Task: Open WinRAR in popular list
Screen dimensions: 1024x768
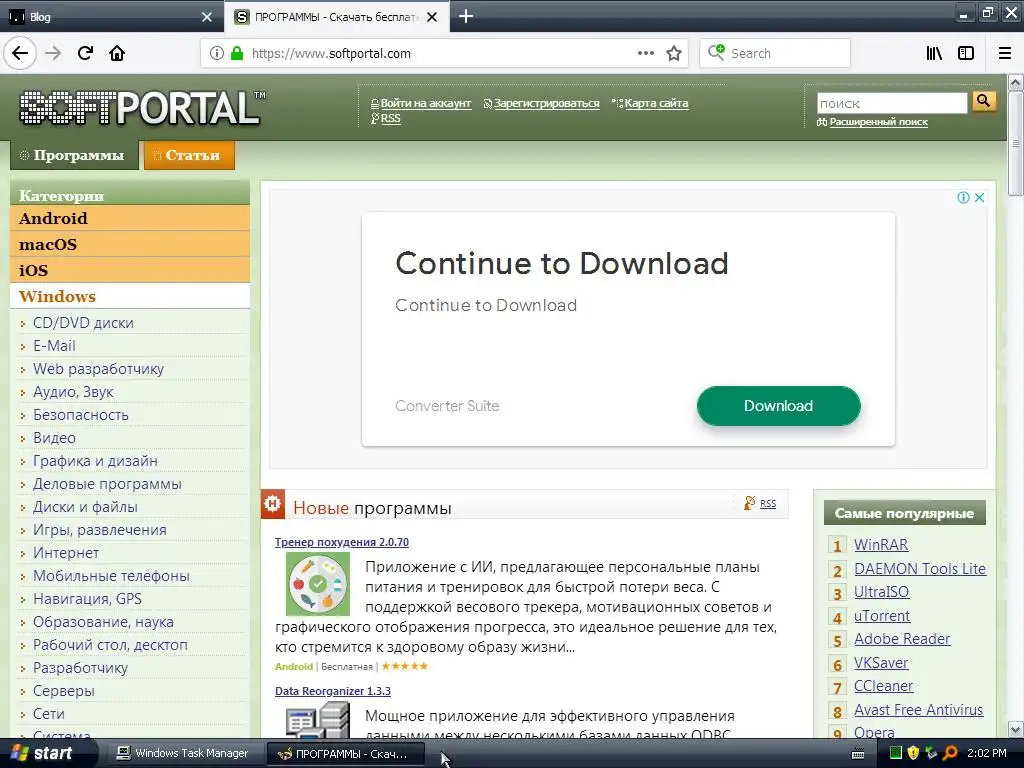Action: pos(880,545)
